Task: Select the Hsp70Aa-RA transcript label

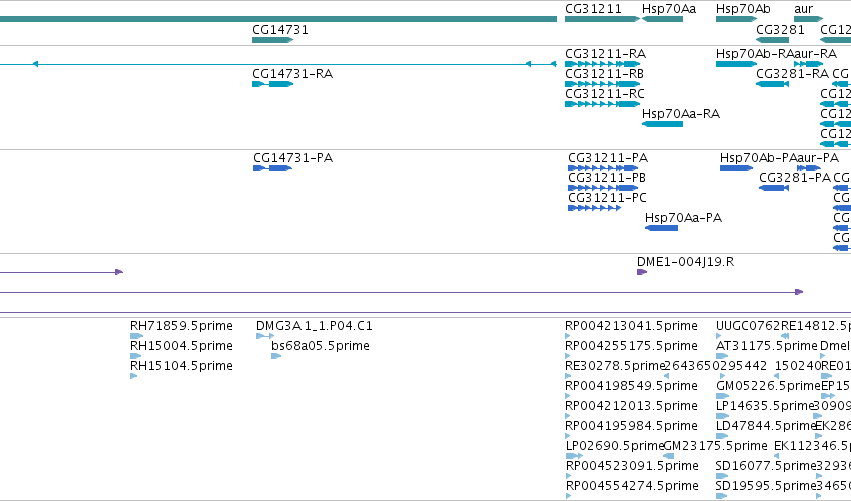Action: (x=681, y=114)
